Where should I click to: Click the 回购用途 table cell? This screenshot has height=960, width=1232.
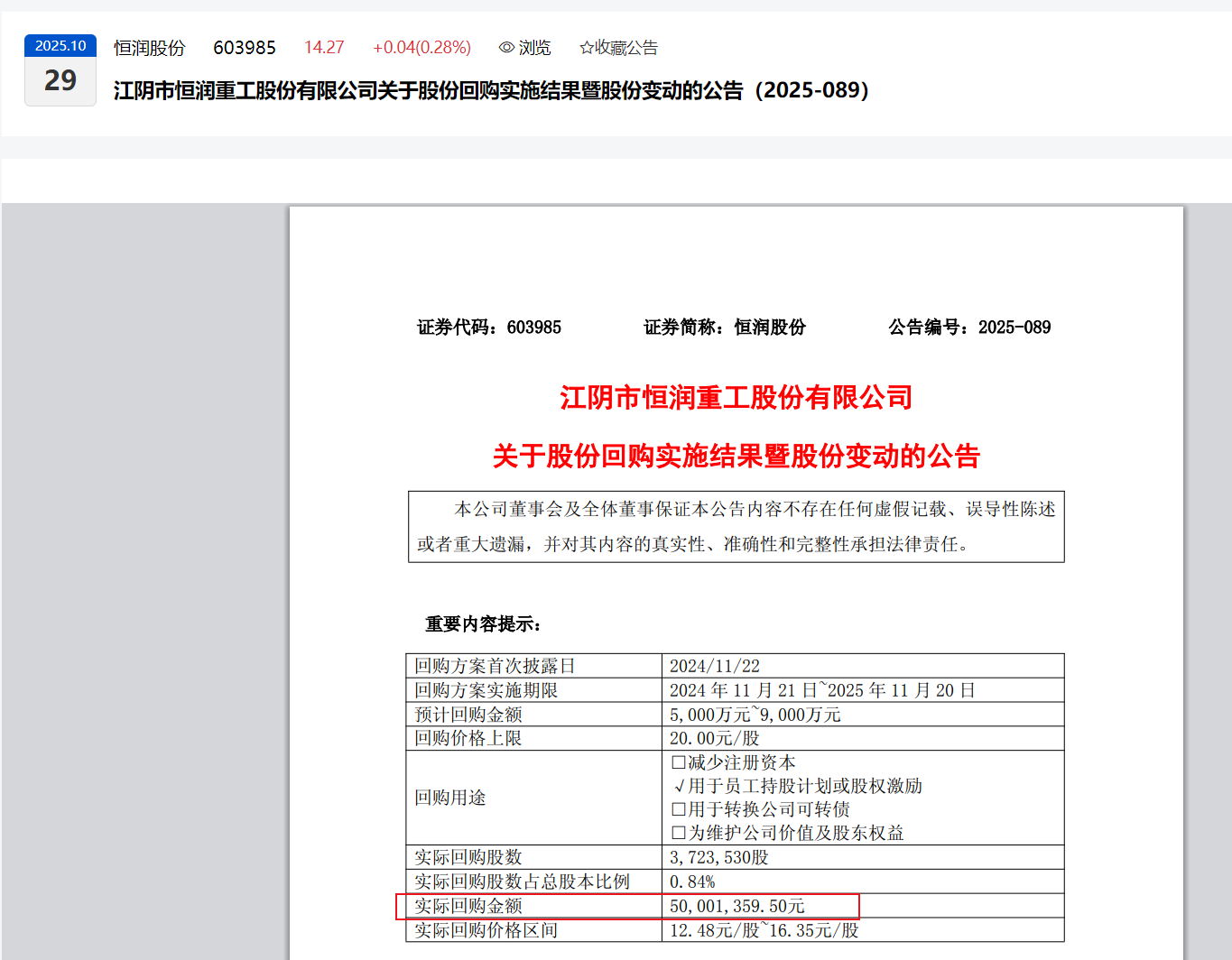click(534, 798)
